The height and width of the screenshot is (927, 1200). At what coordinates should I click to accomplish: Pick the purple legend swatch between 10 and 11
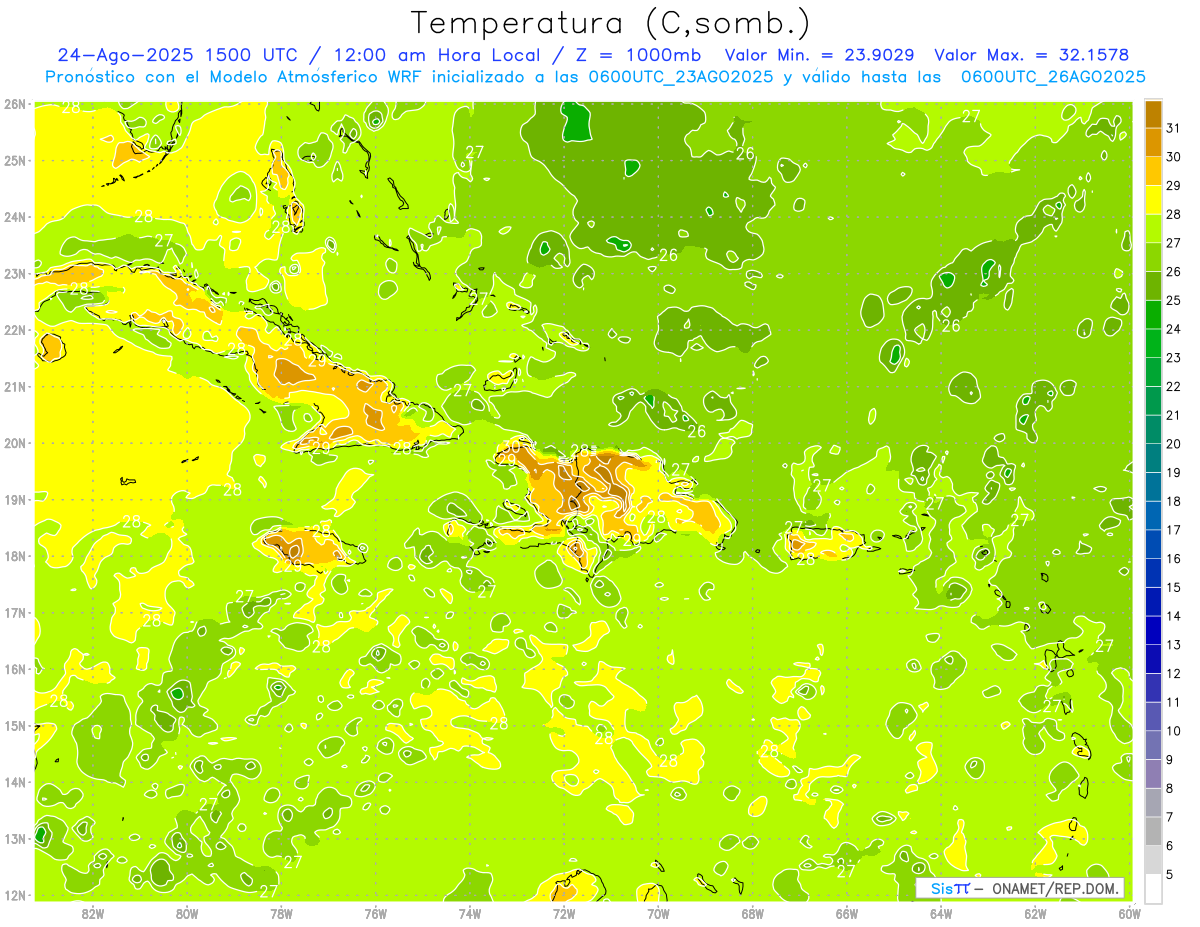pyautogui.click(x=1153, y=716)
